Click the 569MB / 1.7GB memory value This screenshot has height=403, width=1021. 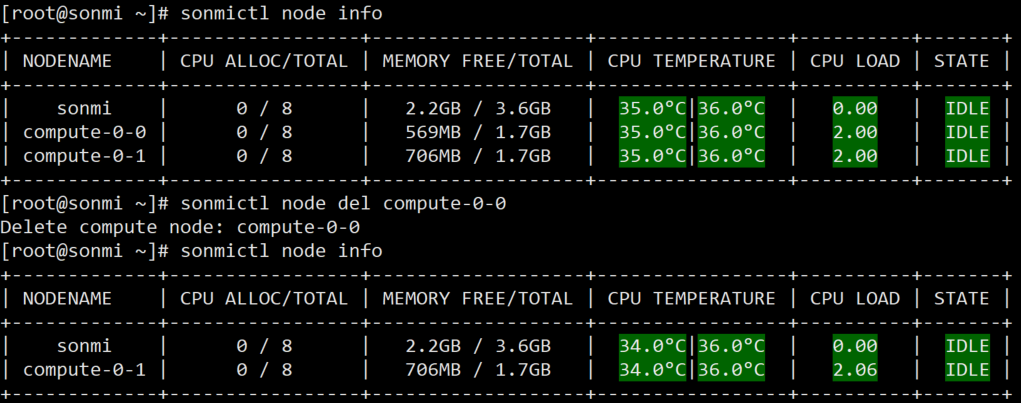point(478,132)
